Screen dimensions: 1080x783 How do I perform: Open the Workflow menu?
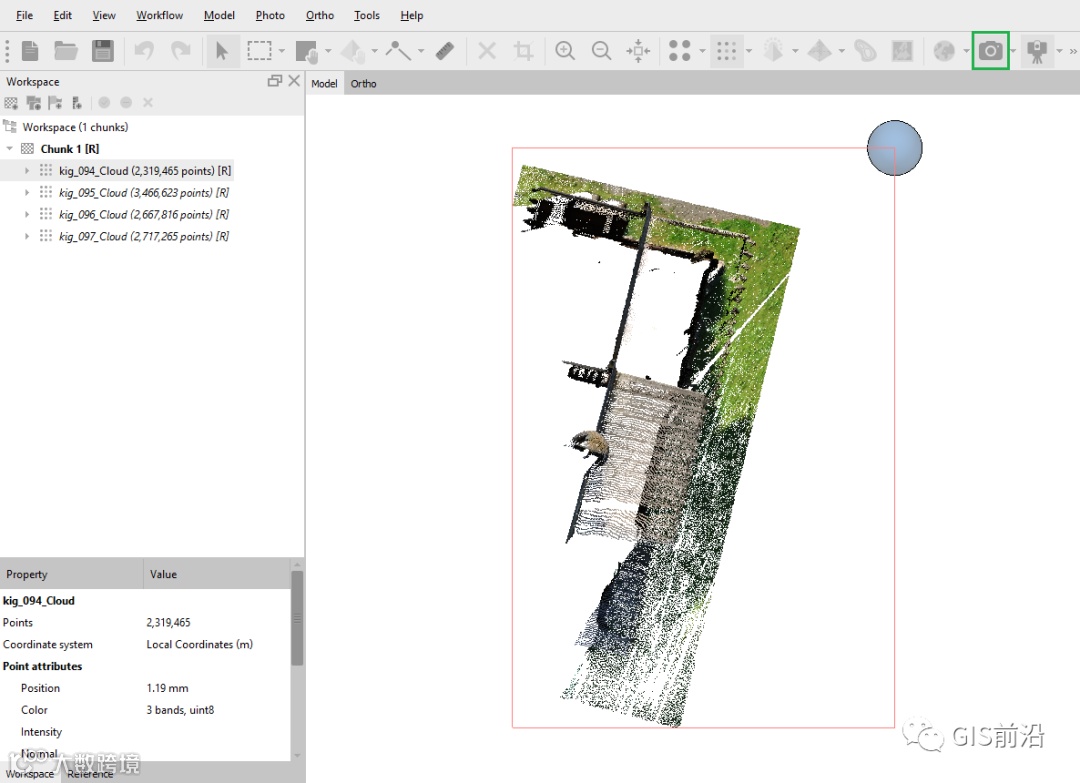coord(160,16)
